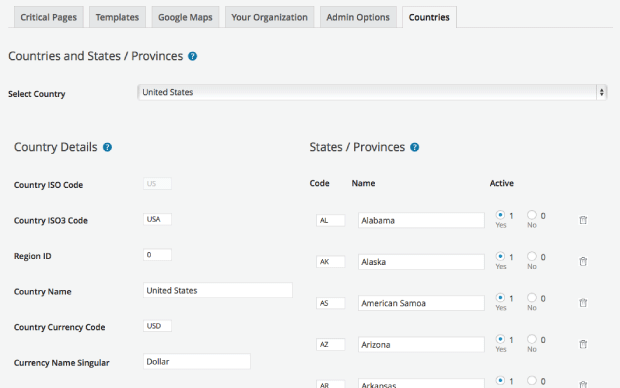Click the Select Country label

tap(37, 94)
